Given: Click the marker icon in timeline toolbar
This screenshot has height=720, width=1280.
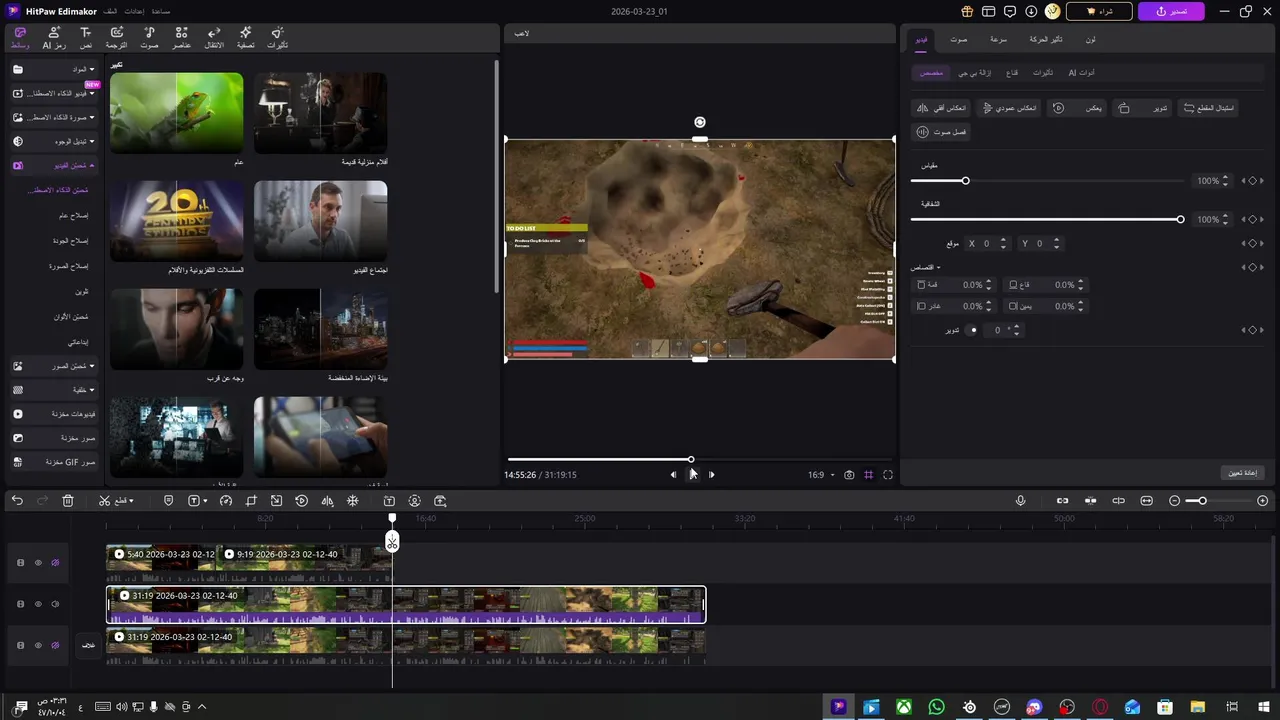Looking at the screenshot, I should point(168,501).
